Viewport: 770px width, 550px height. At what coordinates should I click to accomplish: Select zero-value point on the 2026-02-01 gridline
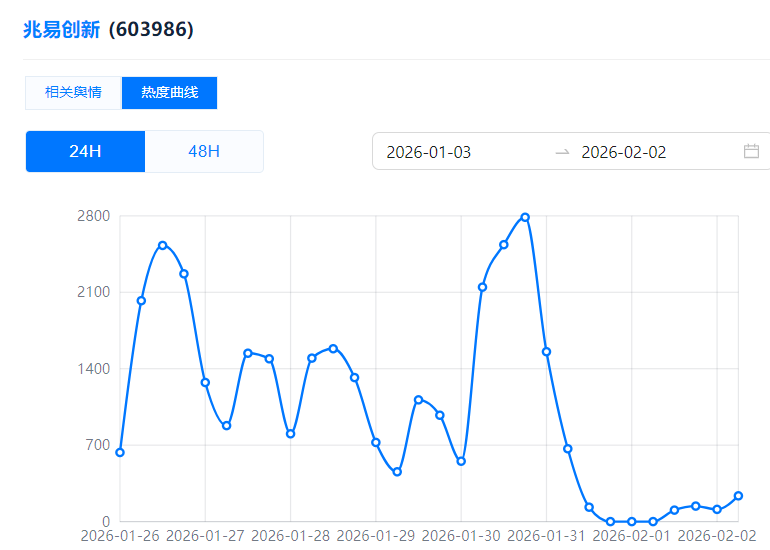click(x=632, y=521)
